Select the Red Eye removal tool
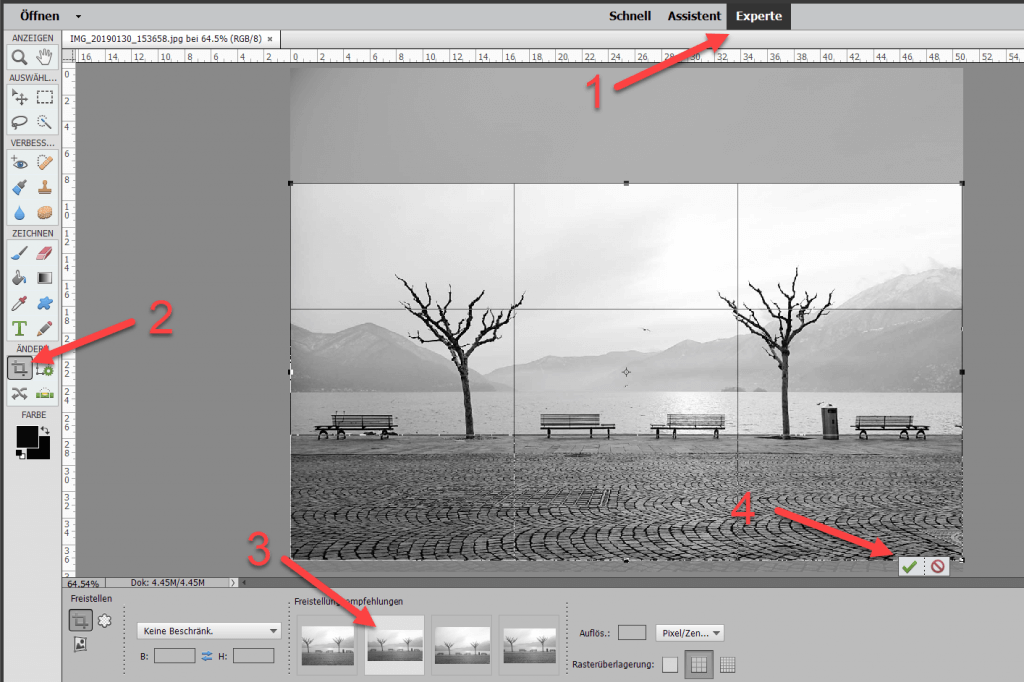Viewport: 1024px width, 682px height. pos(20,163)
